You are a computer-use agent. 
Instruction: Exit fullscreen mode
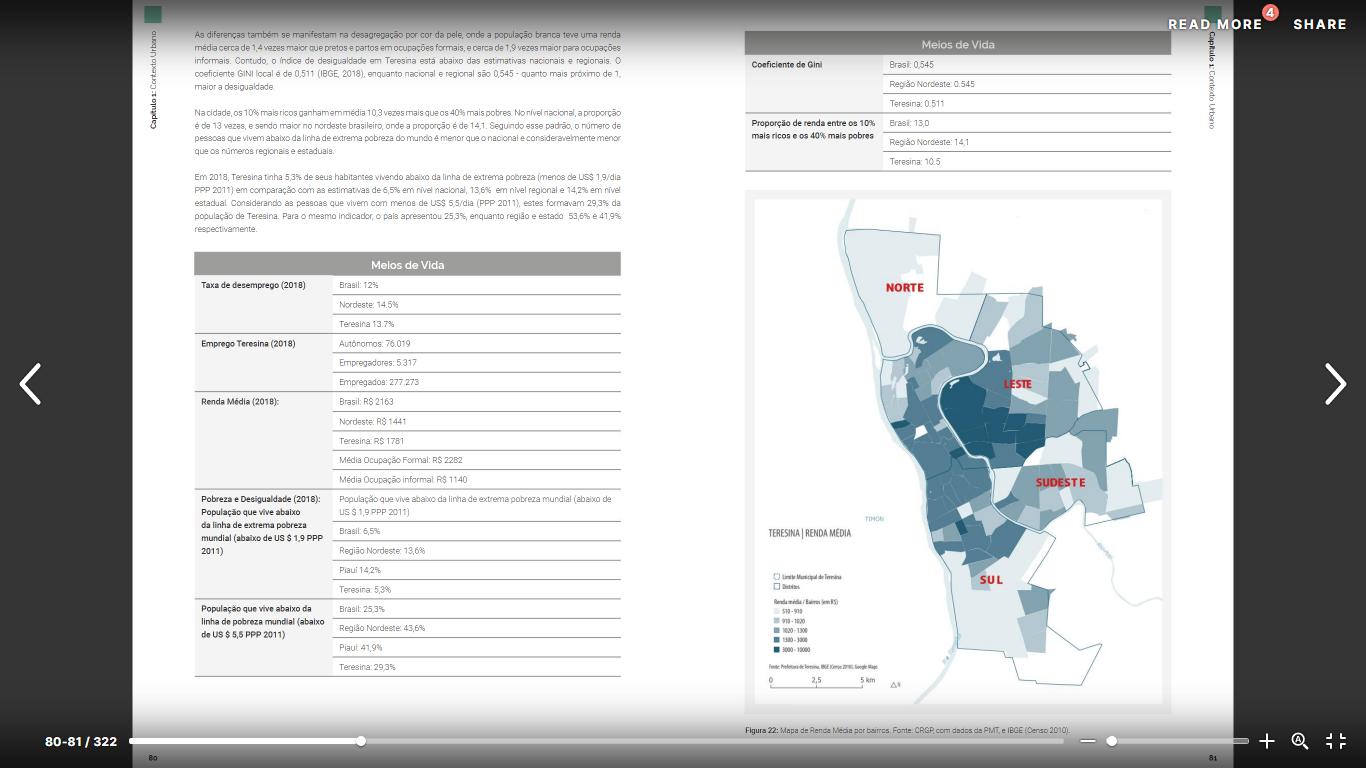(1336, 741)
